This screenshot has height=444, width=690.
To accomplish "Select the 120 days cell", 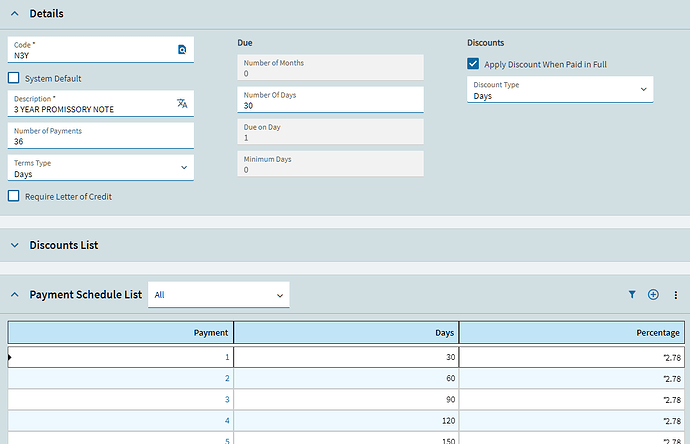I will 346,421.
